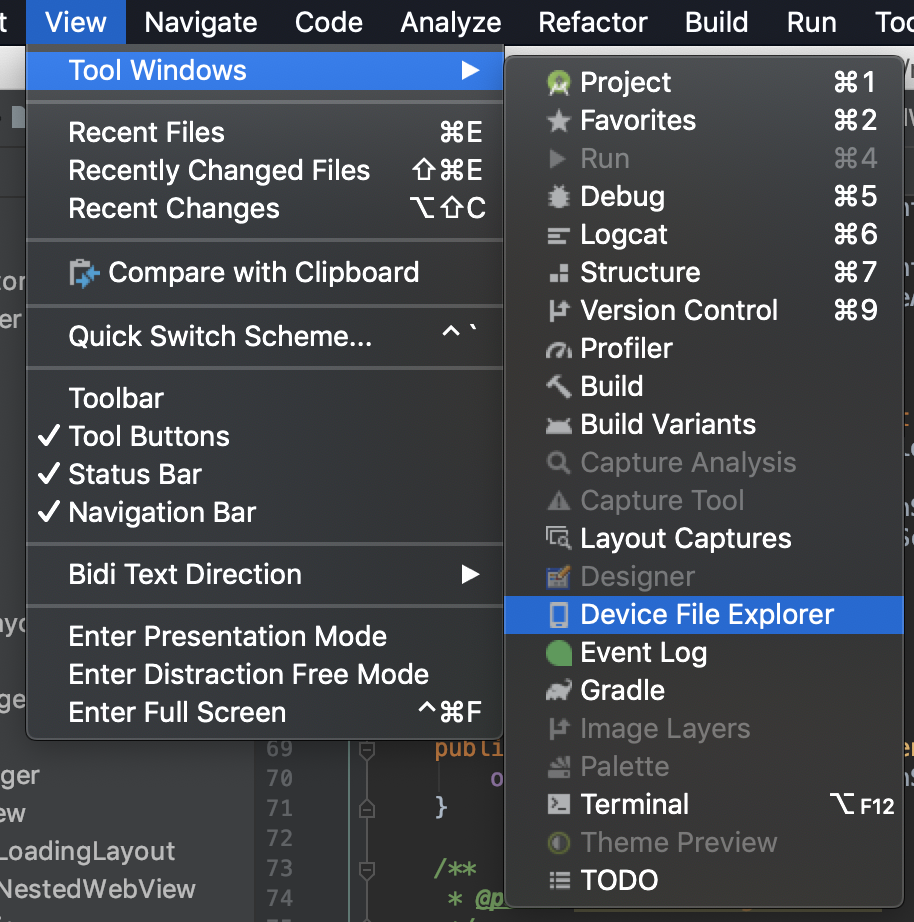This screenshot has height=922, width=914.
Task: Click the Profiler gauge icon
Action: 558,350
